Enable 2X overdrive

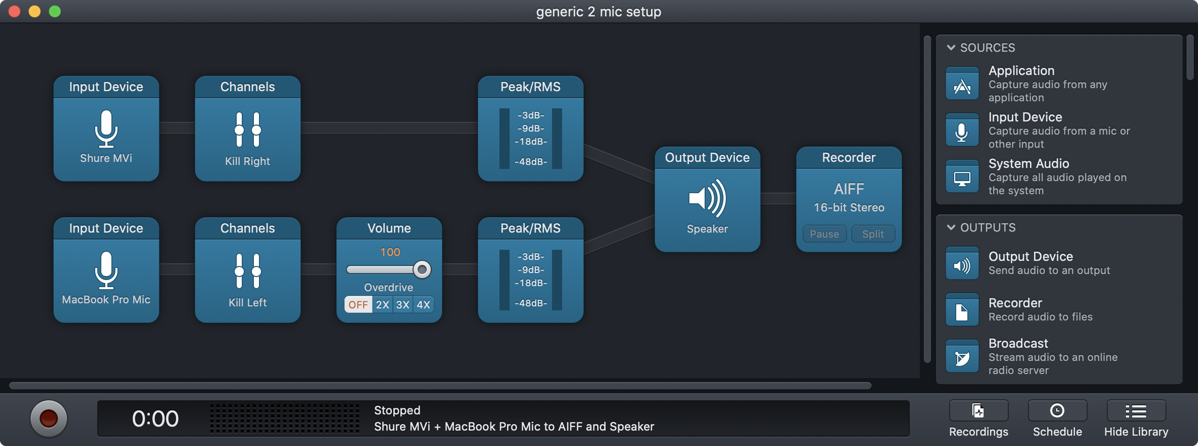coord(382,305)
